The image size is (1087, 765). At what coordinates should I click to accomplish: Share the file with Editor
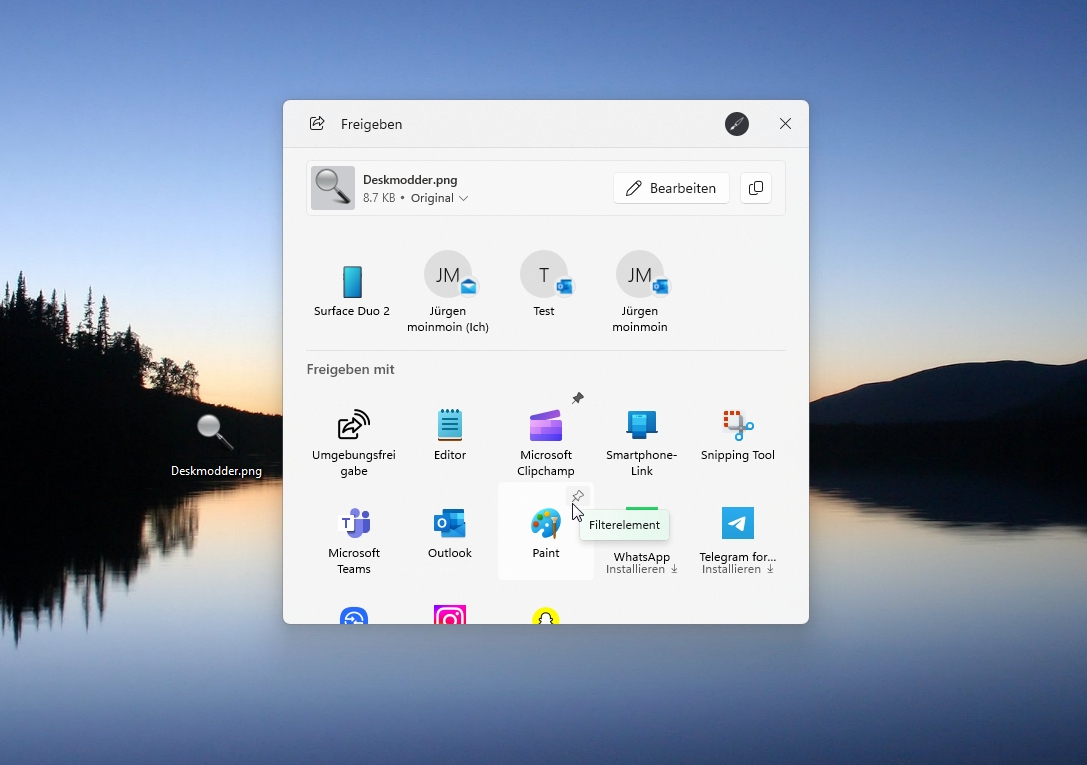[x=450, y=434]
